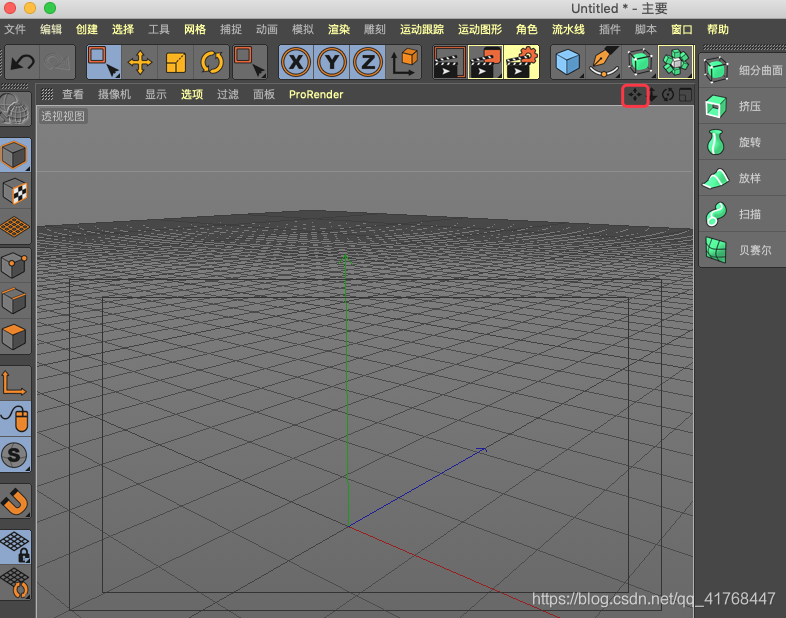
Task: Open the viewport 显示 menu
Action: tap(156, 95)
